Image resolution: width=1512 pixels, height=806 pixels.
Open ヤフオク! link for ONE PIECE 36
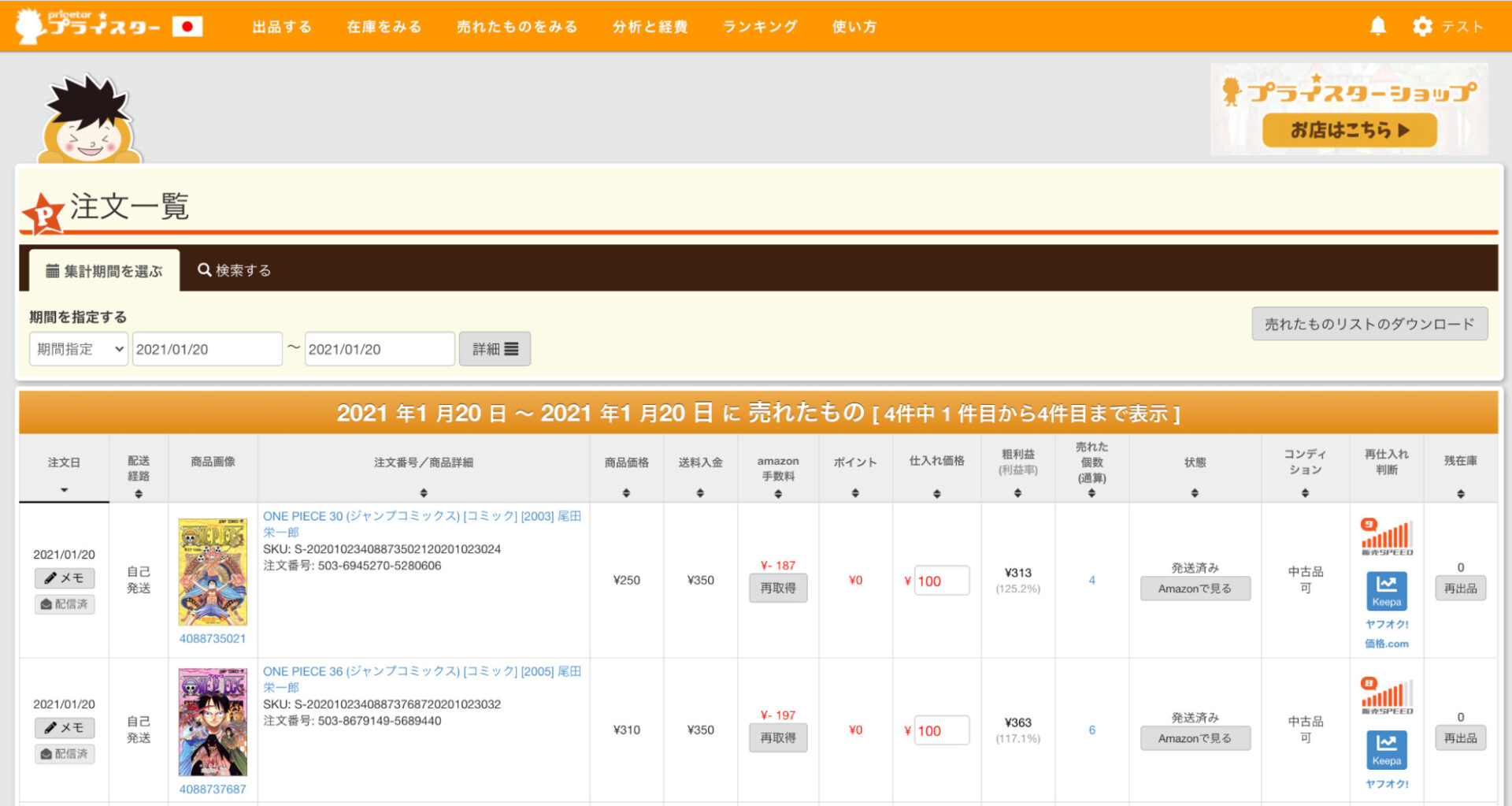click(1386, 784)
